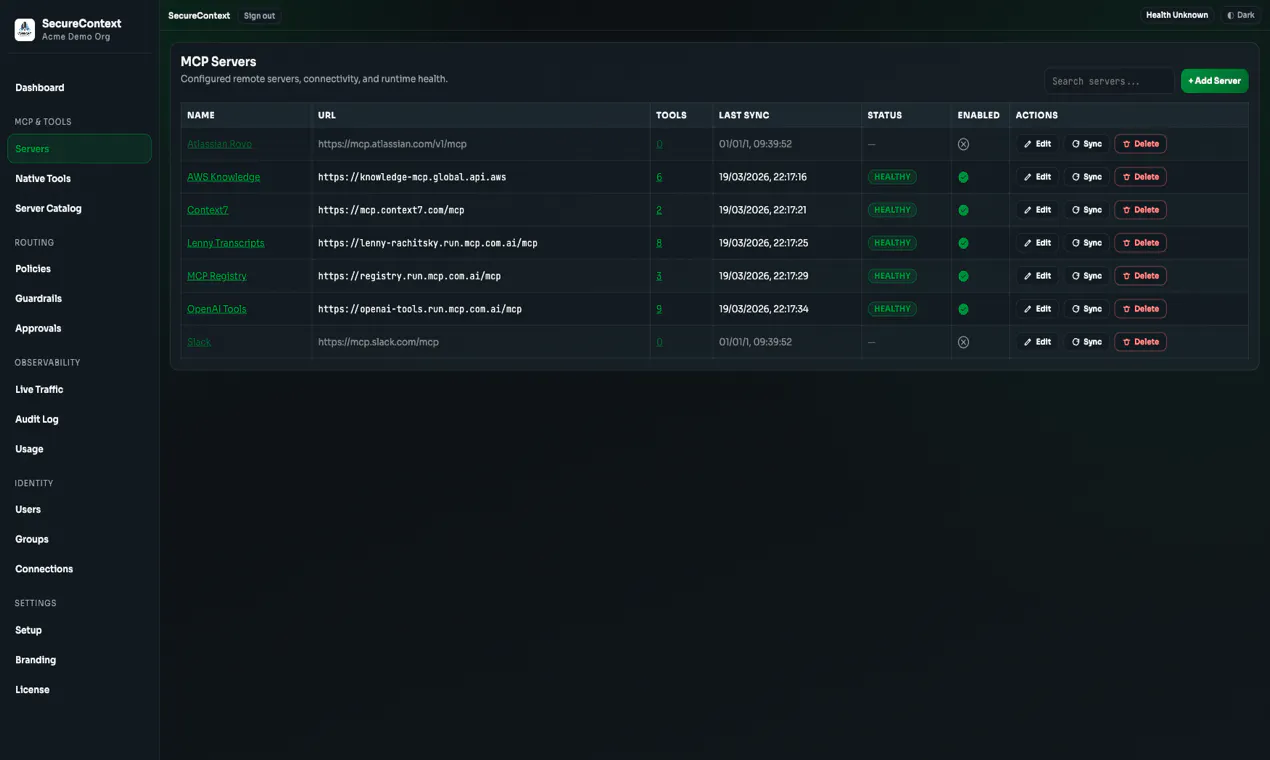Sync the Lenny Transcripts server
The height and width of the screenshot is (760, 1270).
pos(1087,243)
